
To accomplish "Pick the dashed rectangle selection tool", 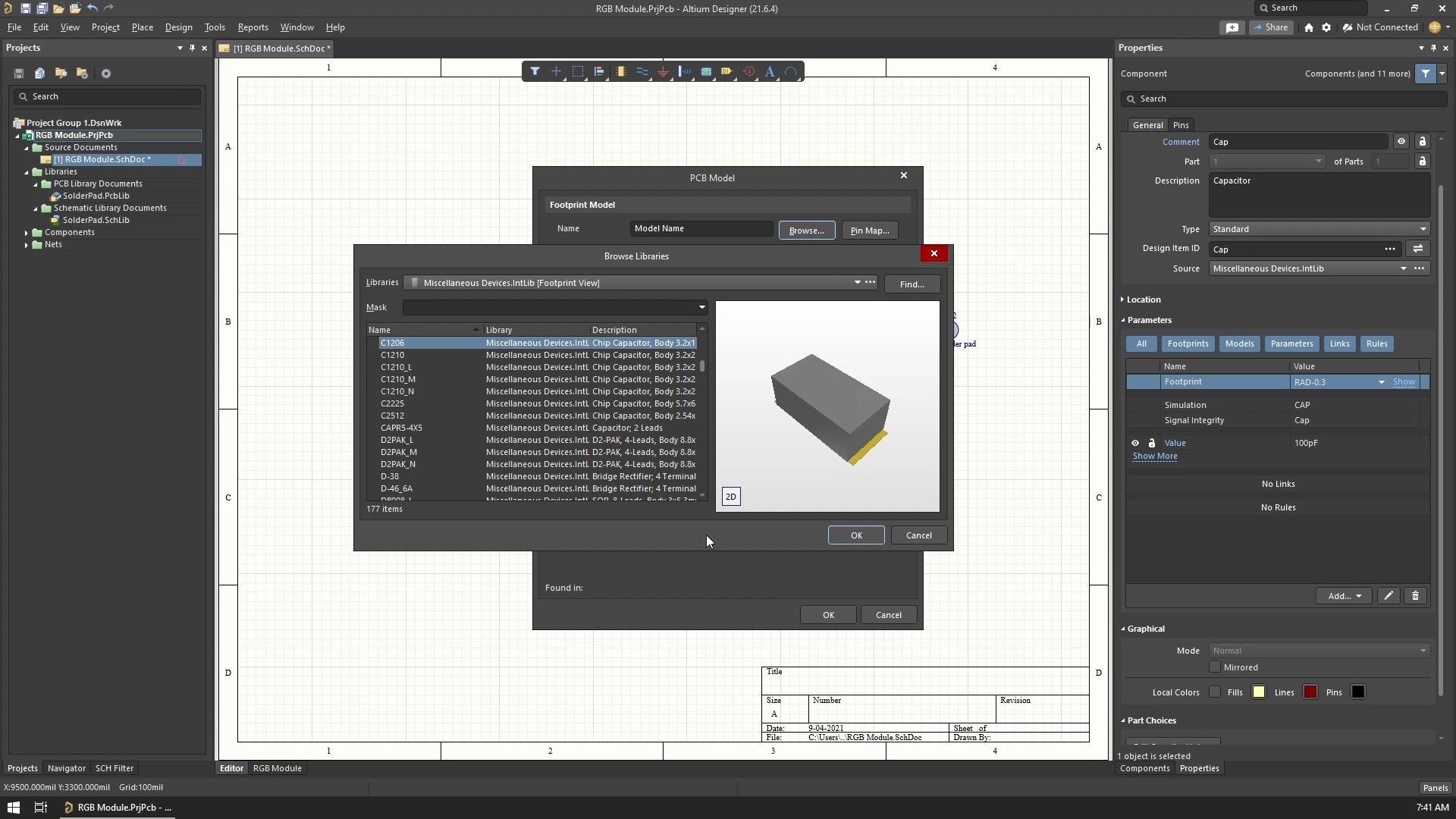I will tap(578, 71).
